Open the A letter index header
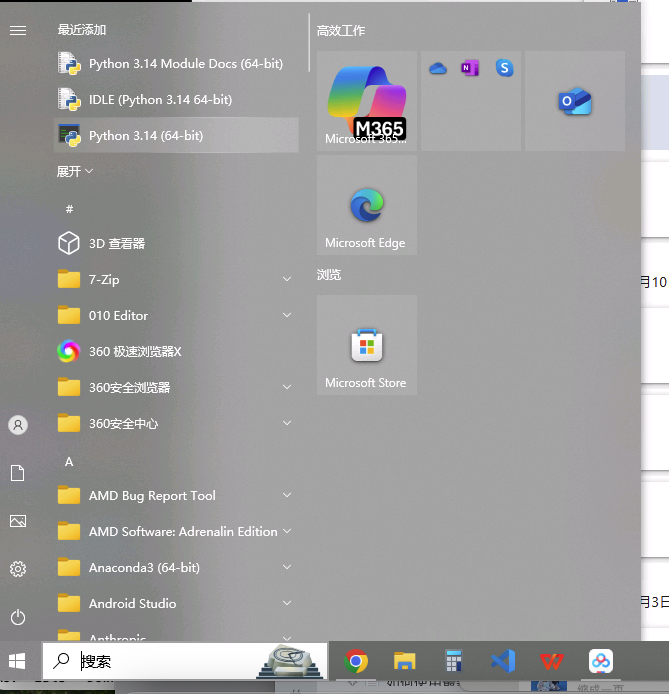Image resolution: width=669 pixels, height=694 pixels. [x=69, y=462]
